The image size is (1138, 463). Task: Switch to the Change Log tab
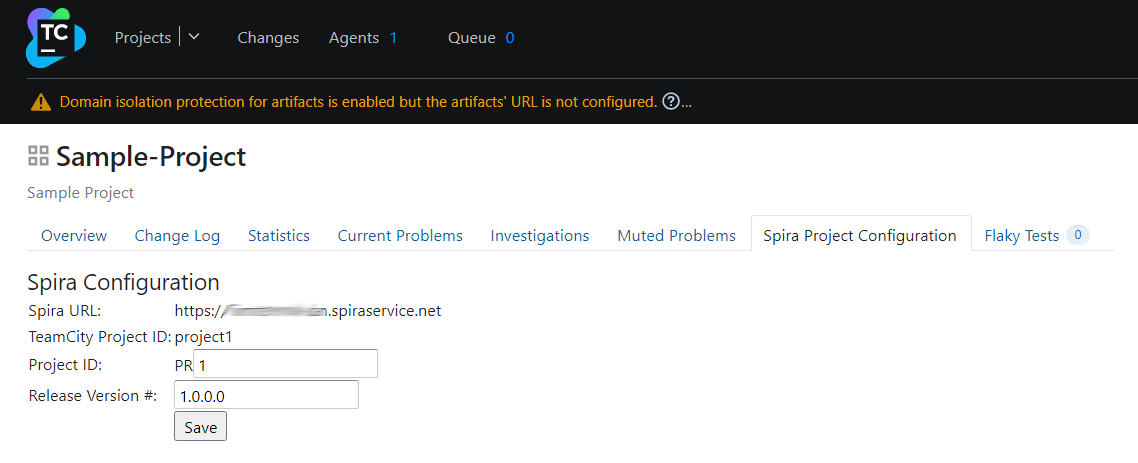point(177,235)
